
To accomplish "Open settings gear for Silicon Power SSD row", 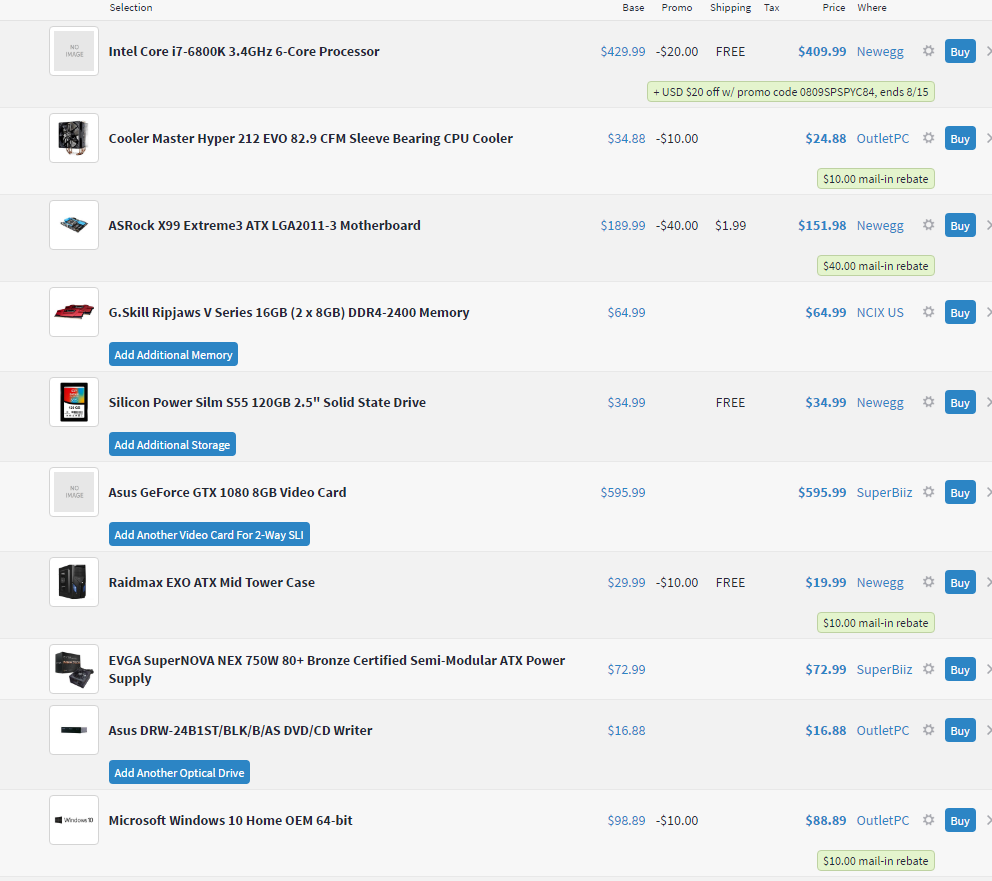I will [928, 402].
